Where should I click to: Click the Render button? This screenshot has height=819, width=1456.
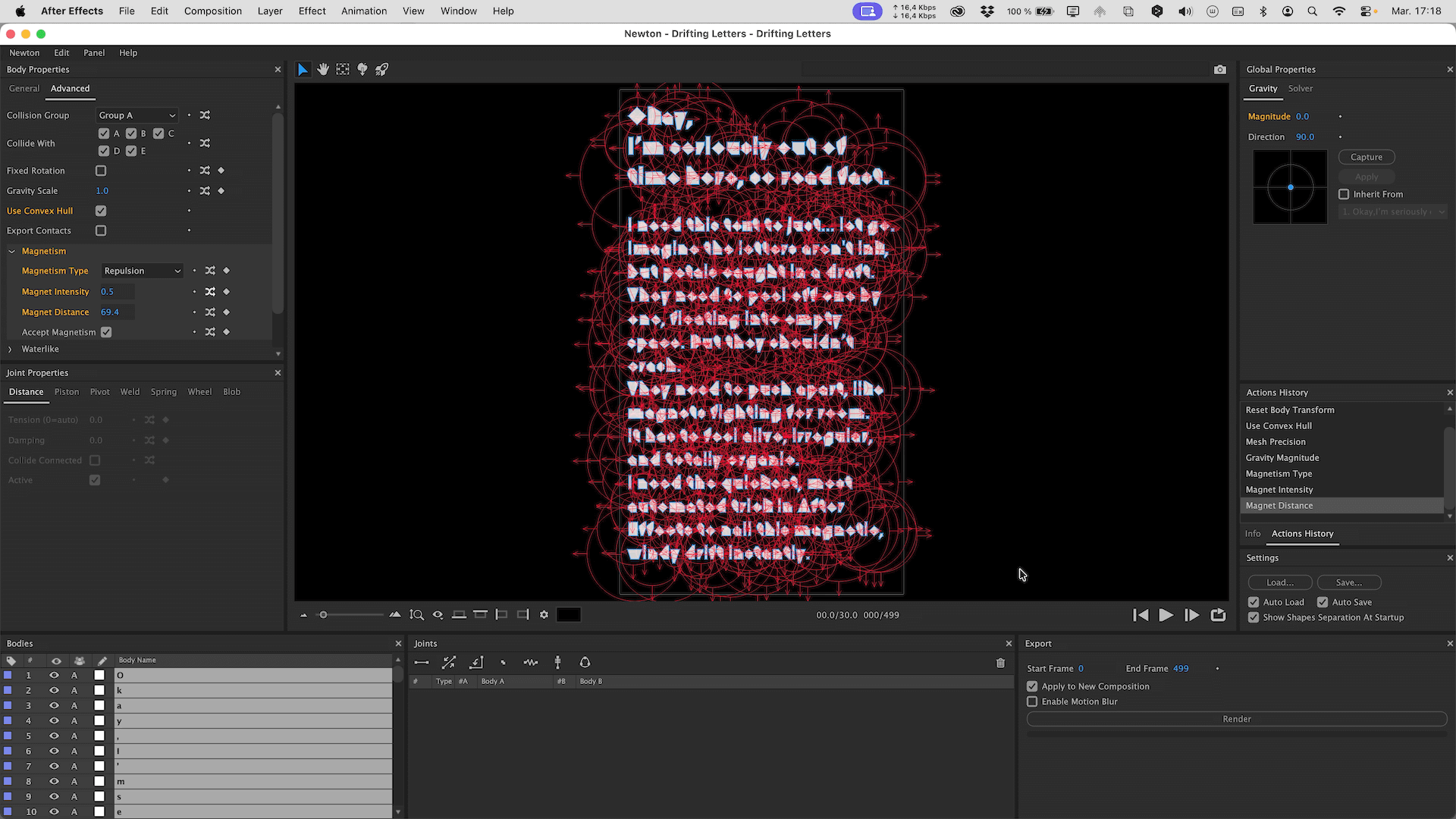tap(1236, 719)
